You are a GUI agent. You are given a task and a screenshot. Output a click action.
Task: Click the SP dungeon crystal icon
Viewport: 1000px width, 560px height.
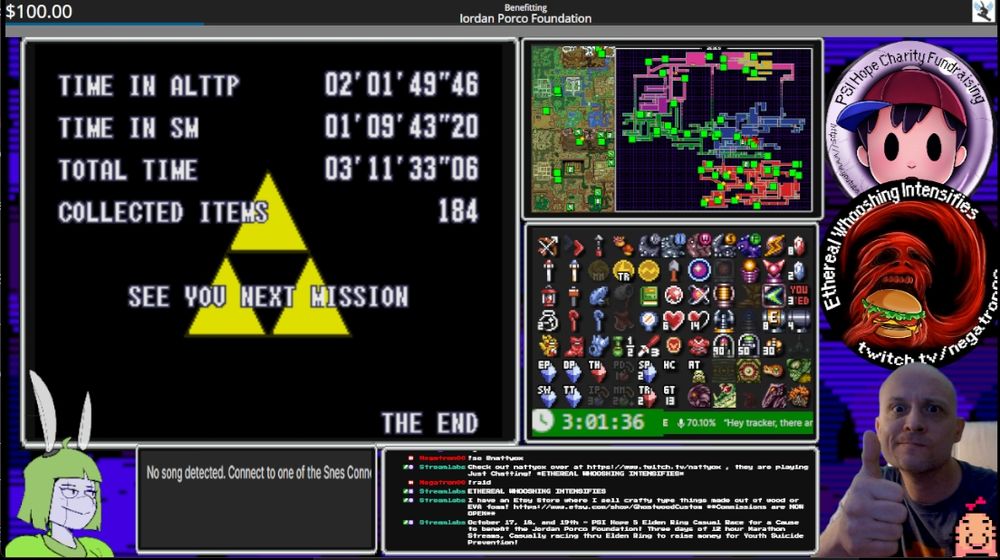click(x=647, y=372)
